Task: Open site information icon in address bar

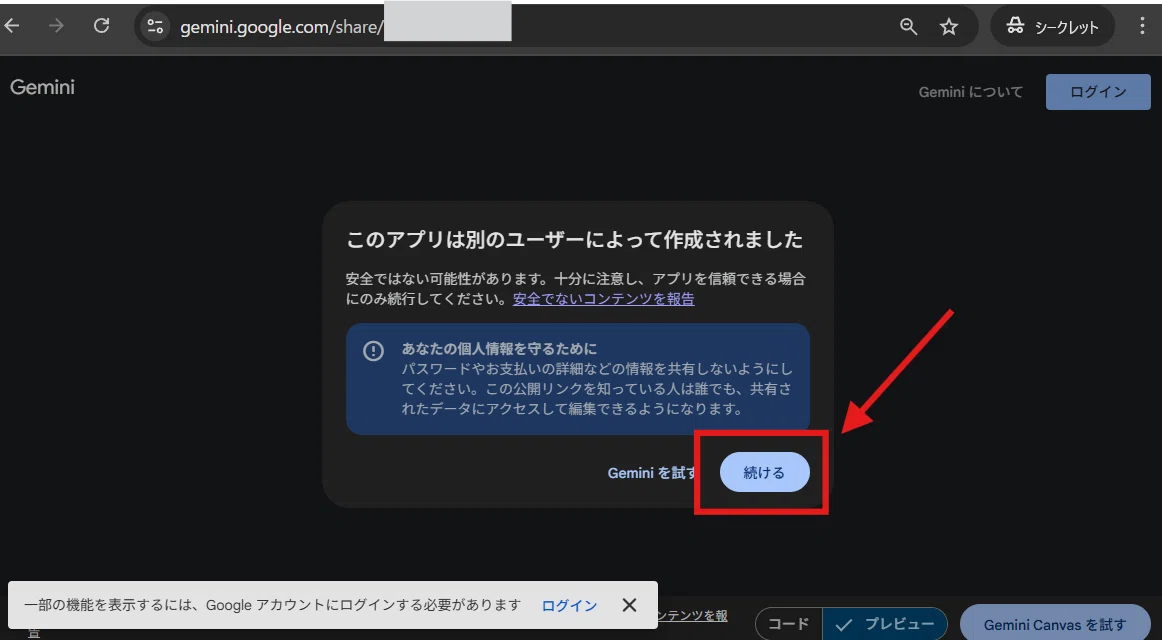Action: pos(155,27)
